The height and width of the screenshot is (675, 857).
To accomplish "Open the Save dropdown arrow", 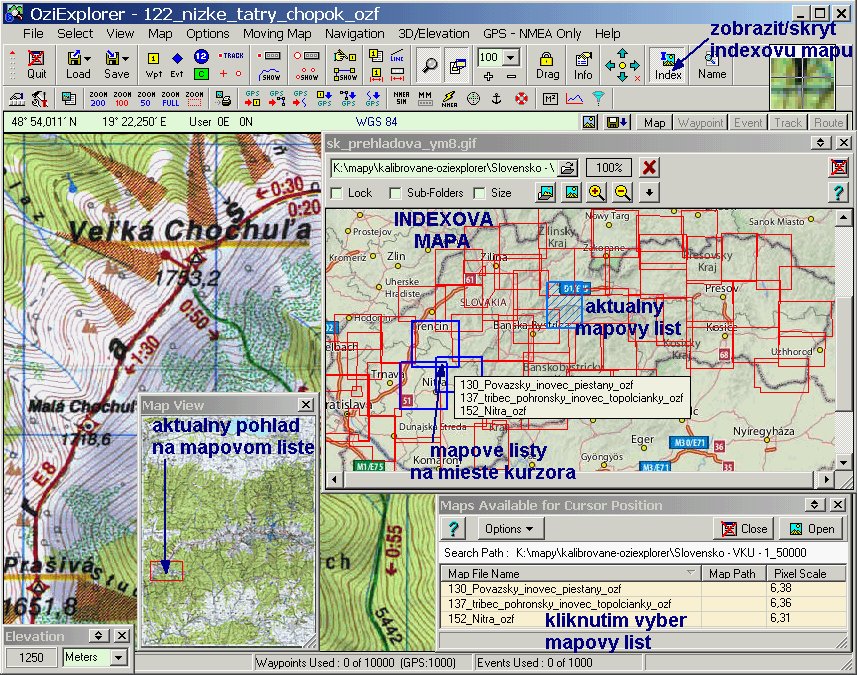I will click(126, 58).
